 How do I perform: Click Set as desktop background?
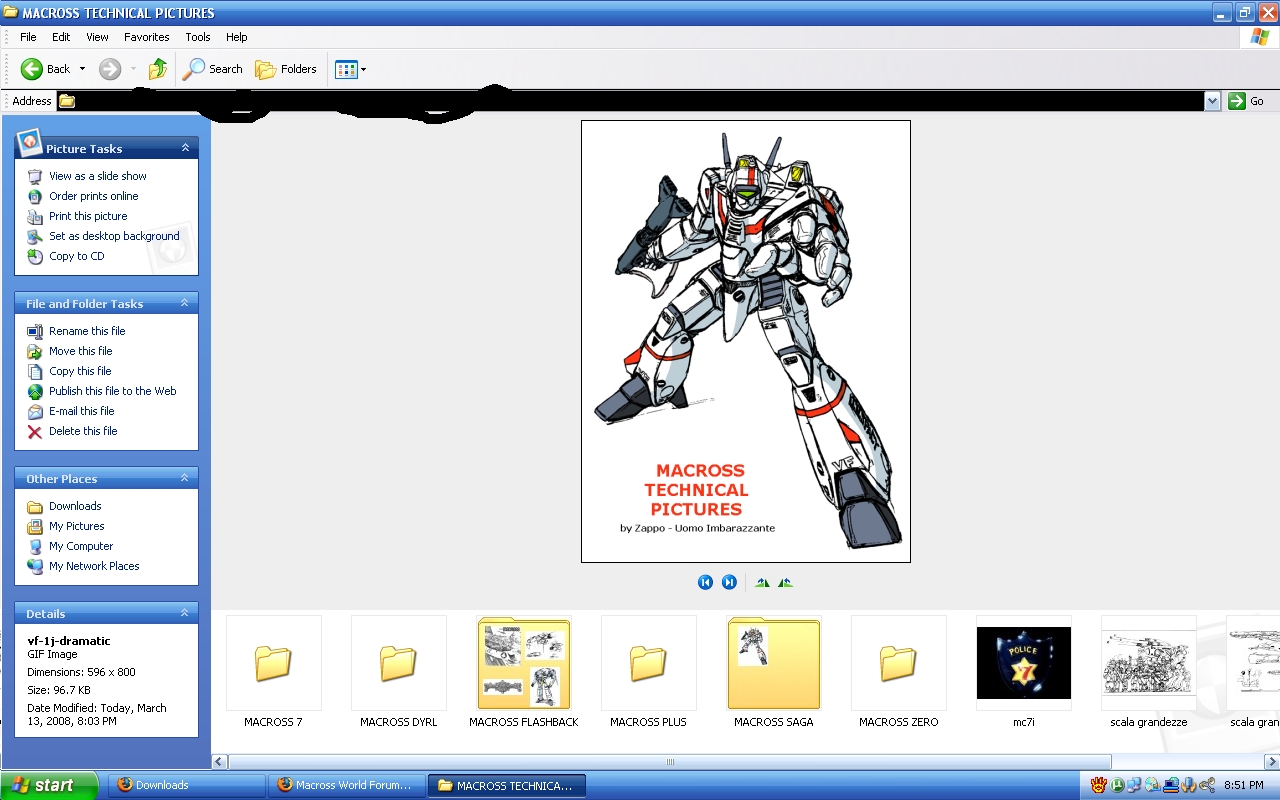pos(114,236)
